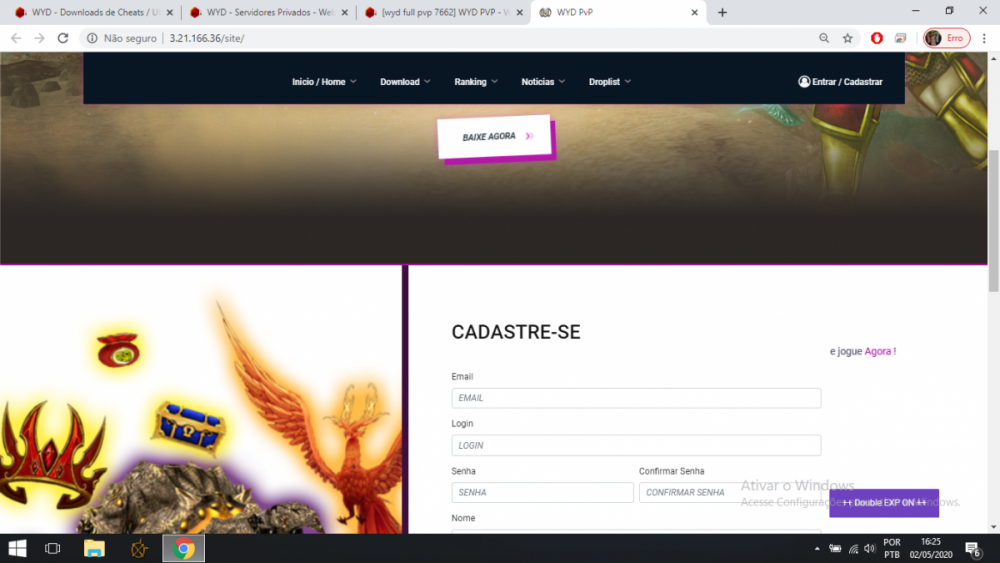
Task: Click the page vertical scrollbar thumb
Action: point(993,220)
